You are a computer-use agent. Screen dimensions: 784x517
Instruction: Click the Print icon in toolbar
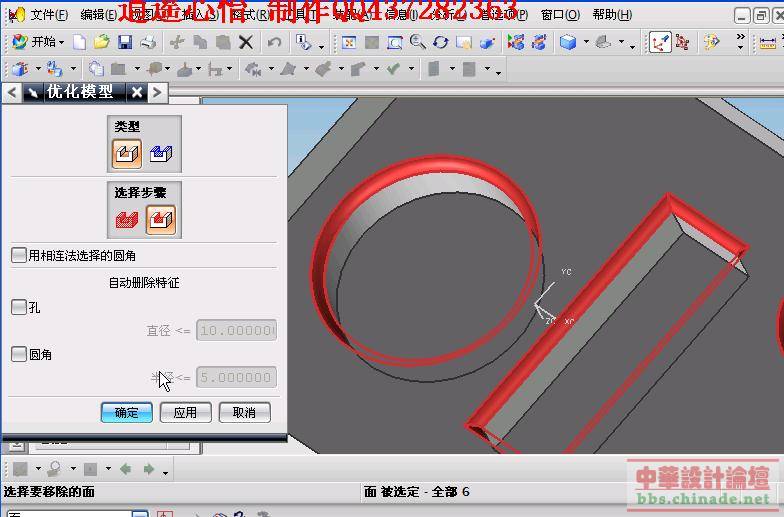148,43
